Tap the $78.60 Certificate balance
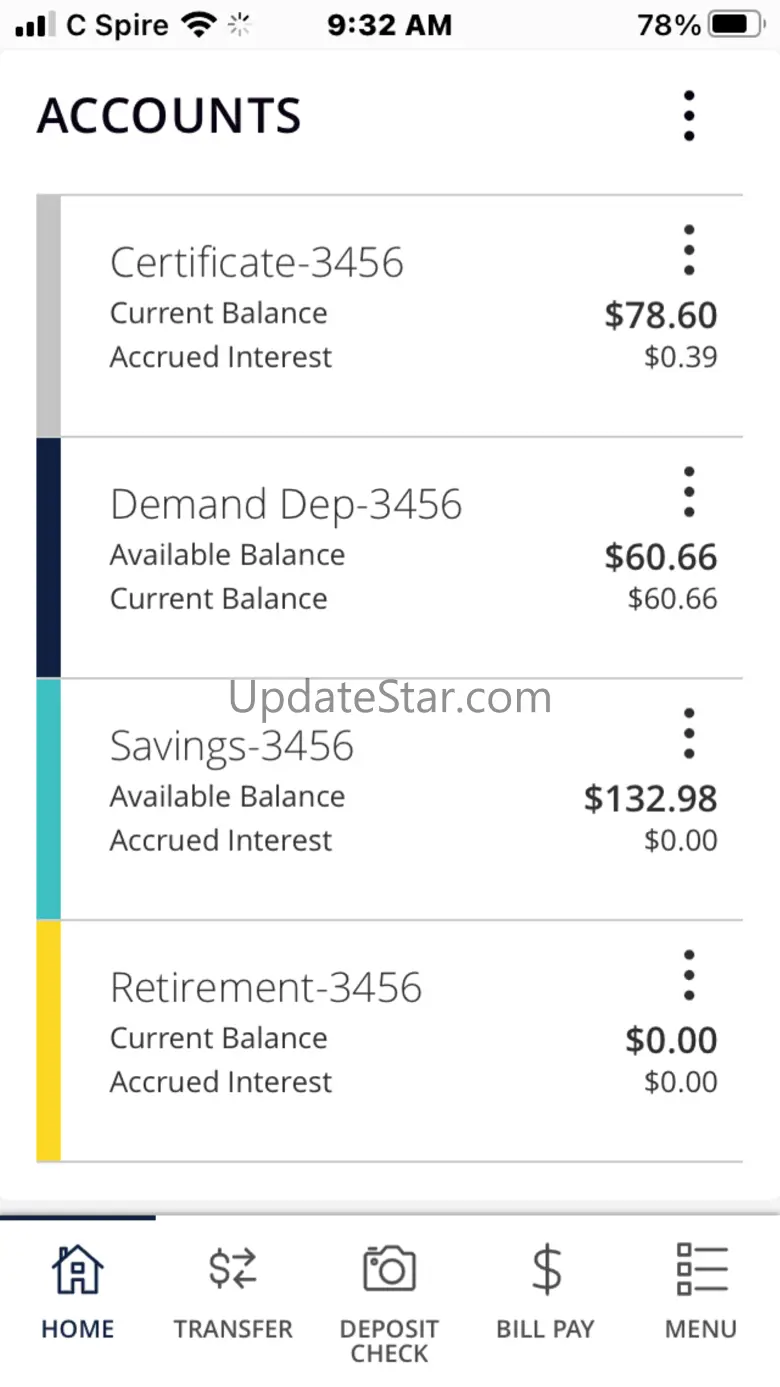 click(x=661, y=315)
